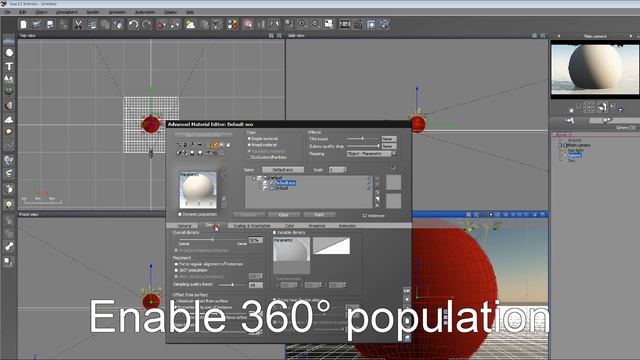This screenshot has height=360, width=640.
Task: Click the second magnifier zoom icon
Action: (x=302, y=24)
